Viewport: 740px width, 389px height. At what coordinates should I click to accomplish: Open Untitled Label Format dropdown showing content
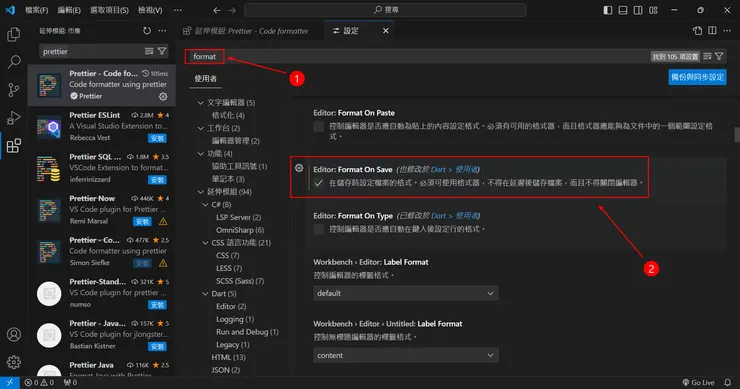[405, 355]
